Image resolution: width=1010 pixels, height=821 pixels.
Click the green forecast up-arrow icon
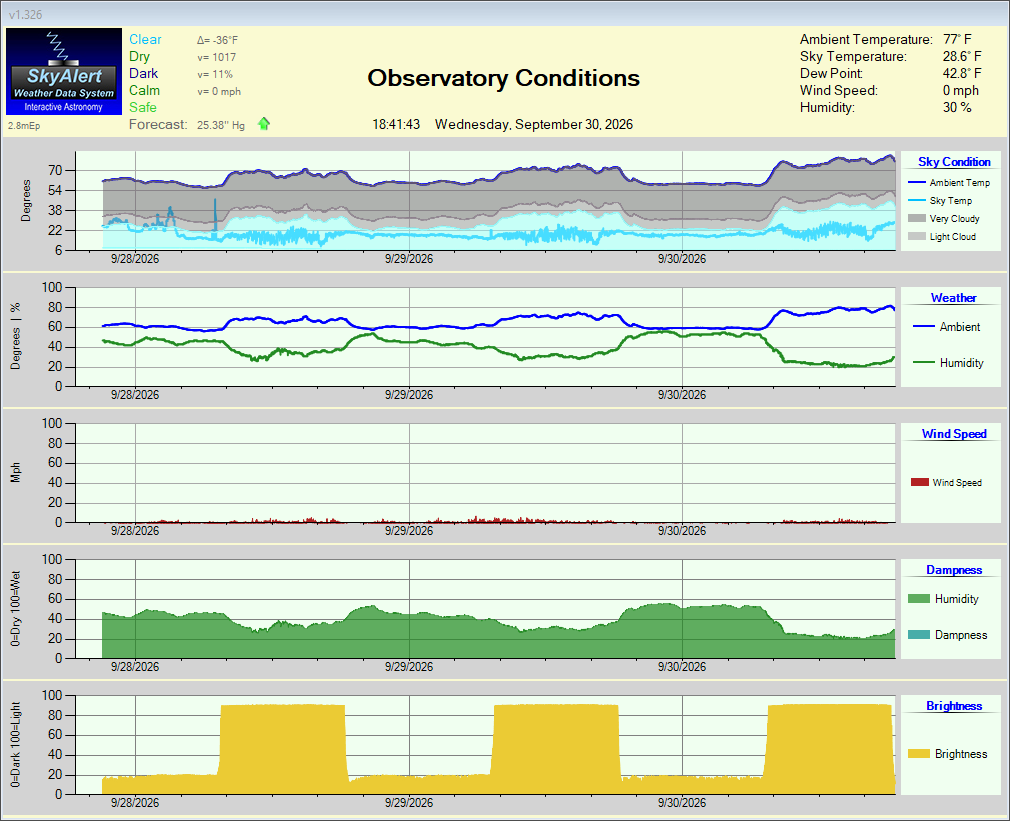click(x=263, y=124)
